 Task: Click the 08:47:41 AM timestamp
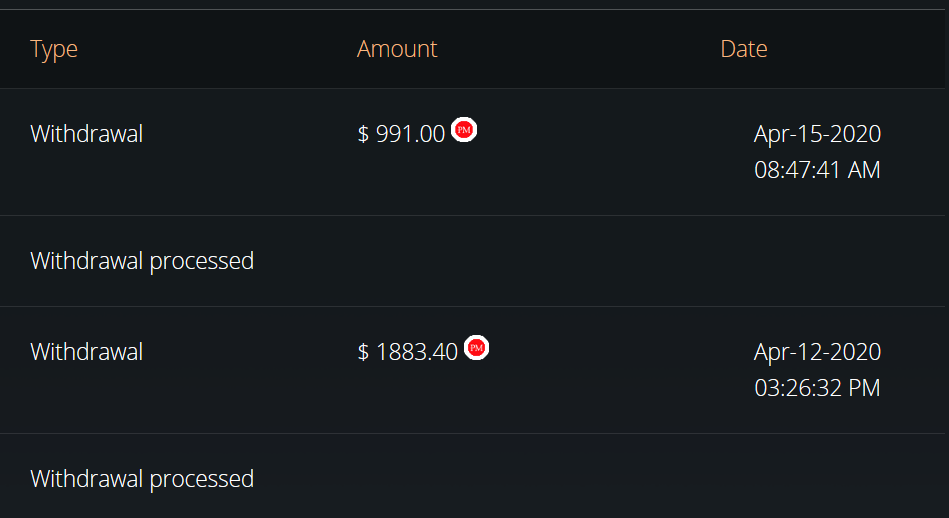click(x=817, y=170)
